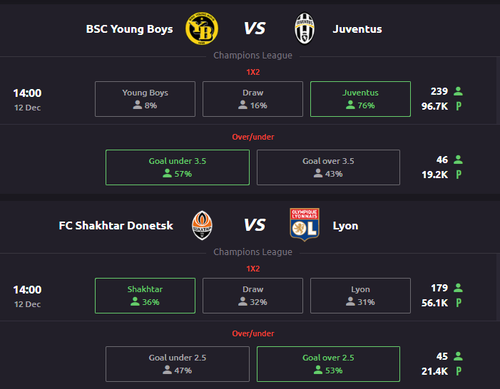The width and height of the screenshot is (500, 389).
Task: Choose Juventus 76% prediction option
Action: coord(360,99)
